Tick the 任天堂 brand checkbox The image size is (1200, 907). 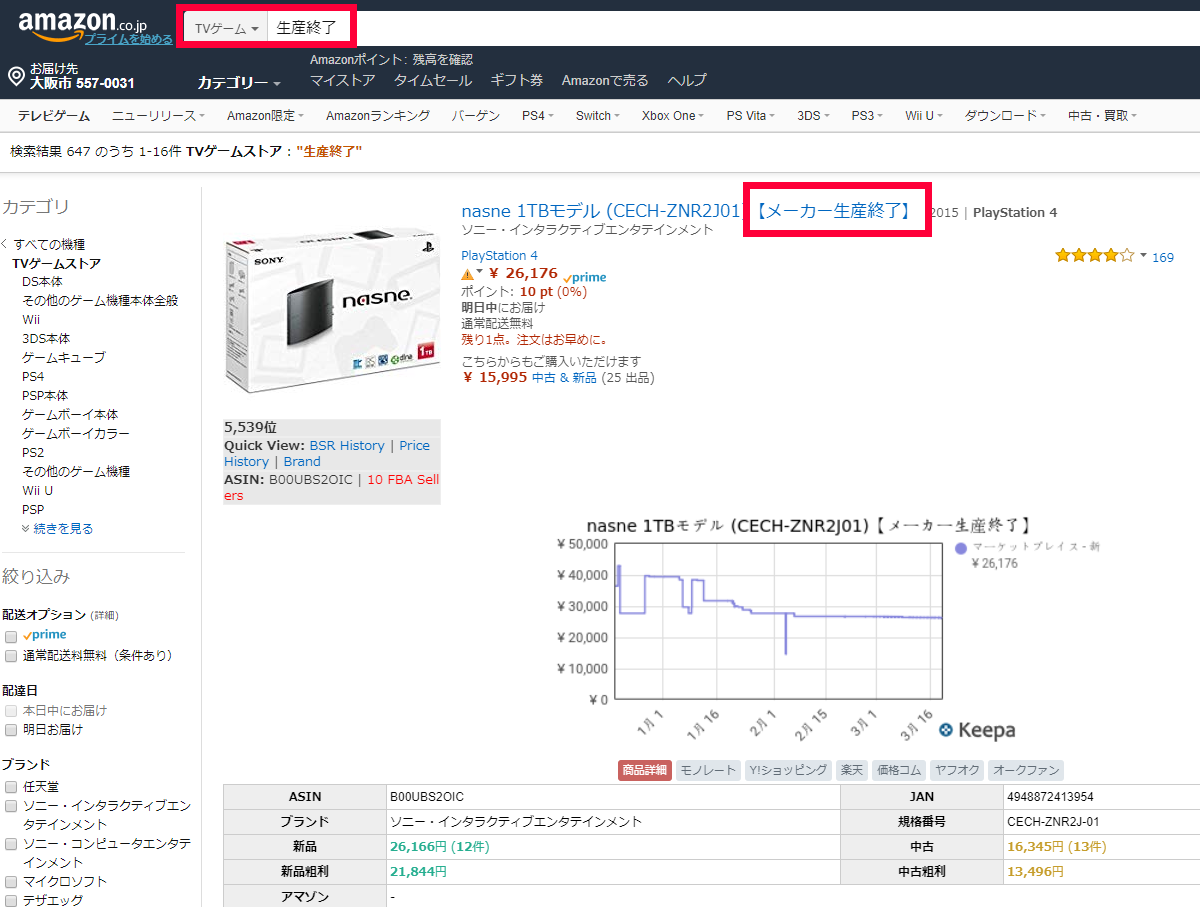(x=10, y=787)
